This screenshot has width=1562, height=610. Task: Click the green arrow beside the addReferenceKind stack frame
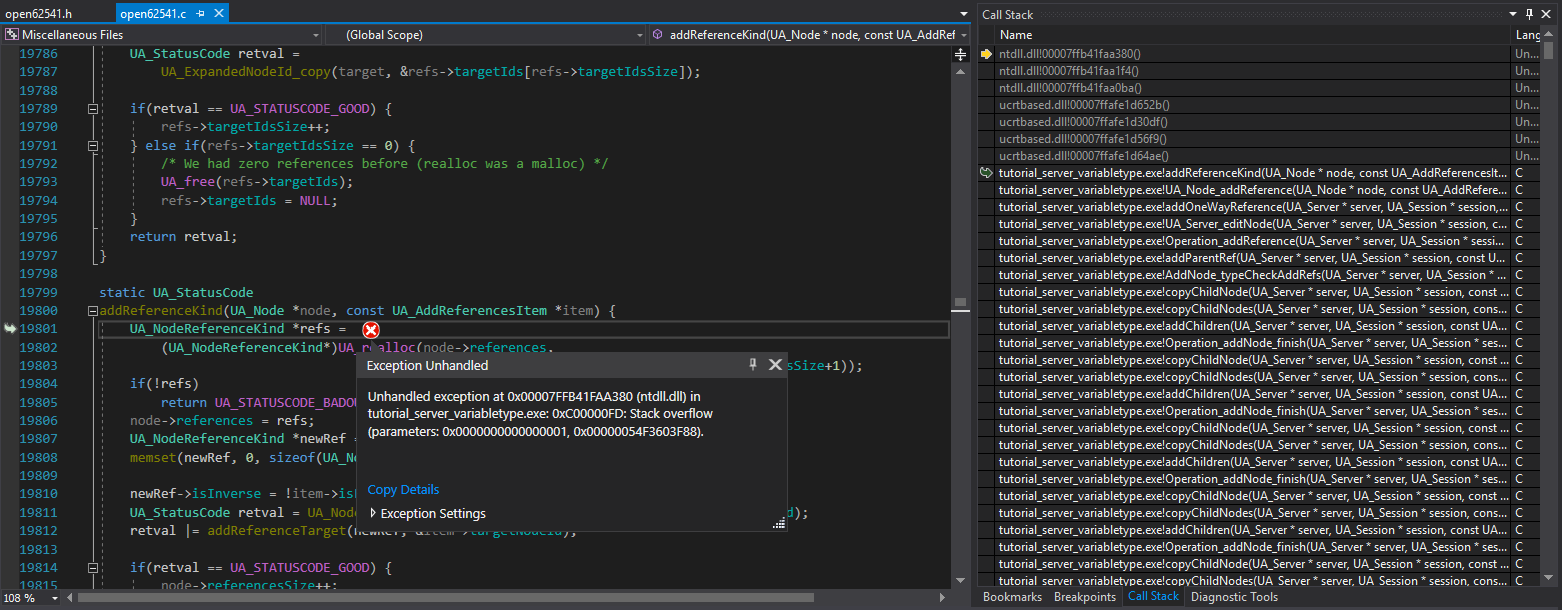point(985,172)
